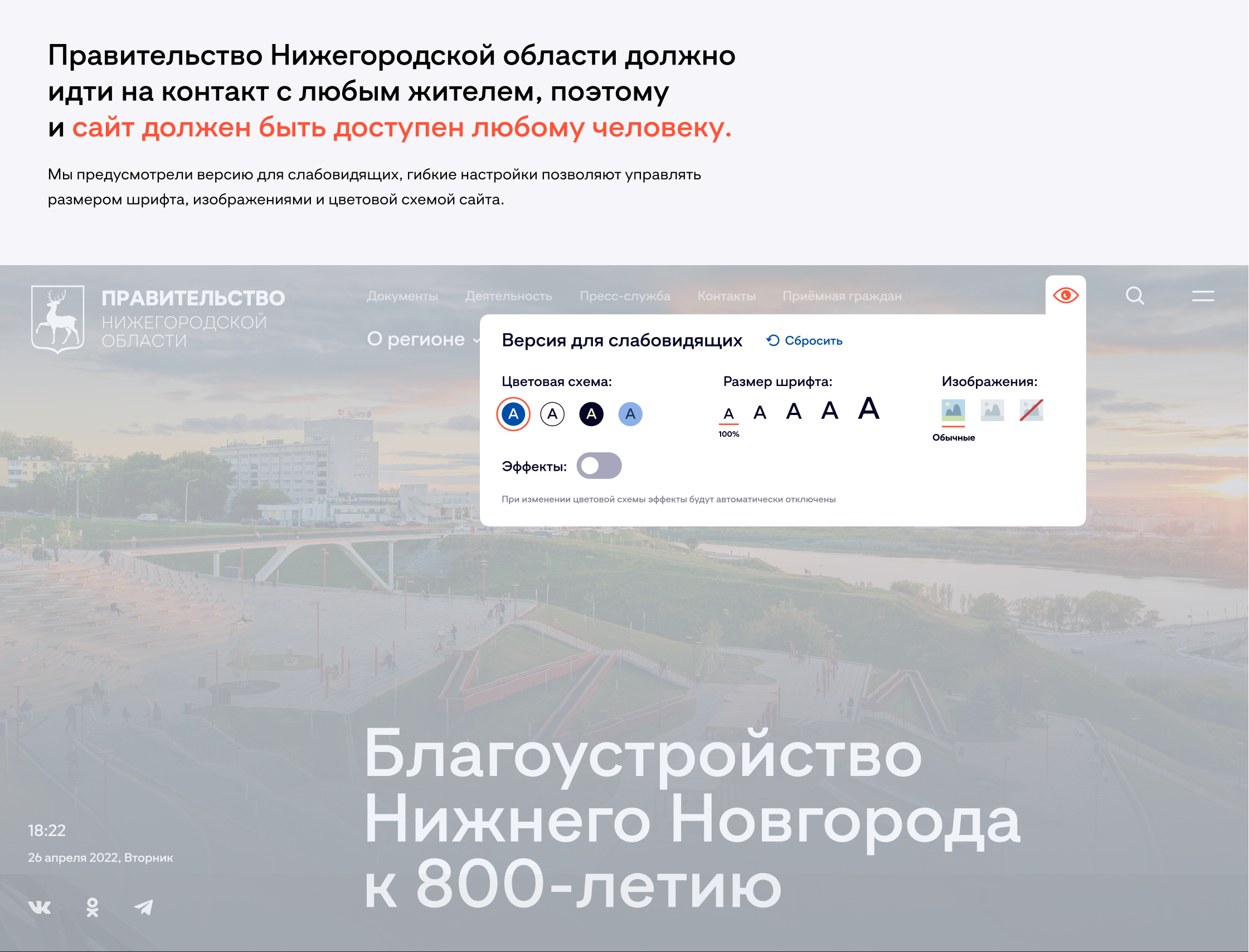Disable images with crossed-out picture icon
This screenshot has height=952, width=1249.
(1031, 410)
